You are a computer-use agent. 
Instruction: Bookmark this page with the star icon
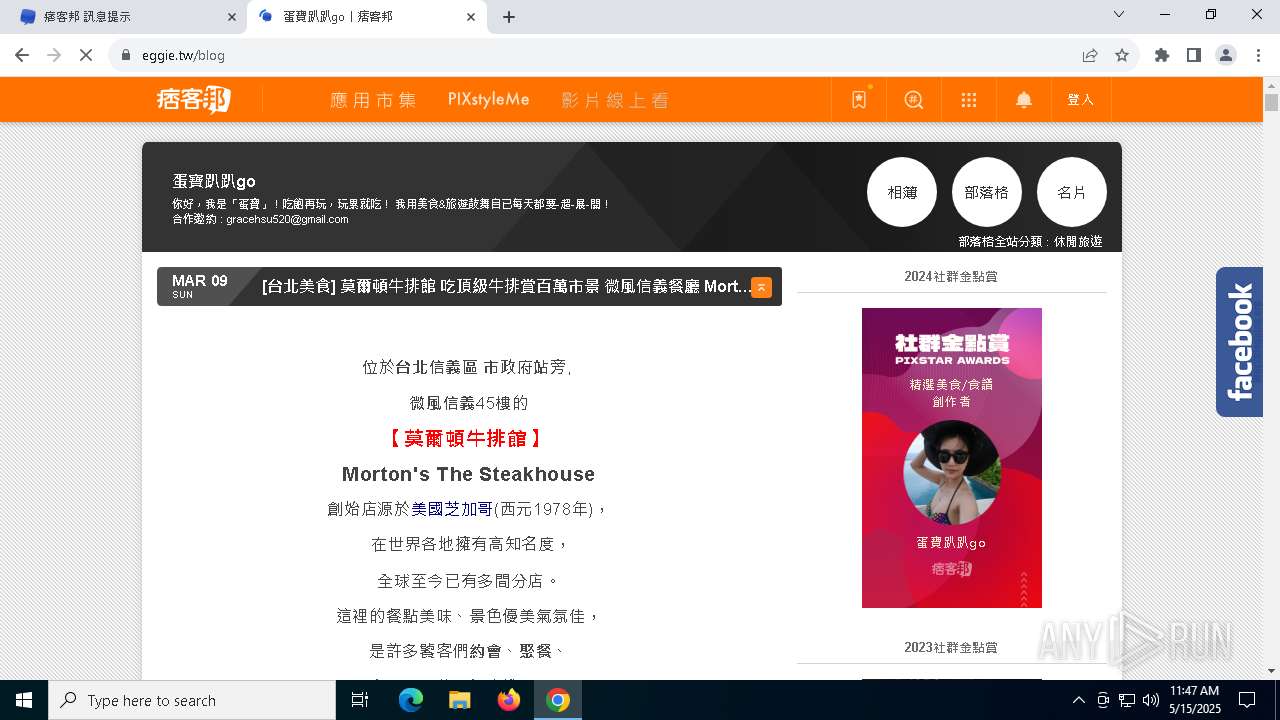1122,55
